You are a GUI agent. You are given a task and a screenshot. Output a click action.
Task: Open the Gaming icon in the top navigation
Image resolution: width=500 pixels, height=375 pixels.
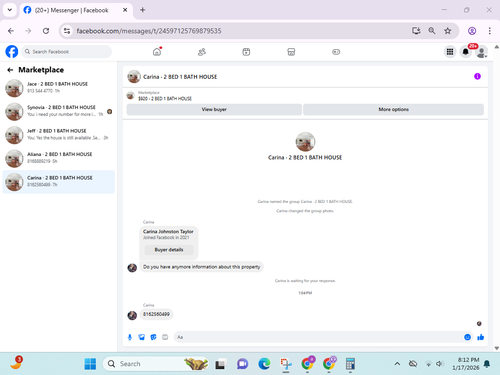click(x=336, y=52)
